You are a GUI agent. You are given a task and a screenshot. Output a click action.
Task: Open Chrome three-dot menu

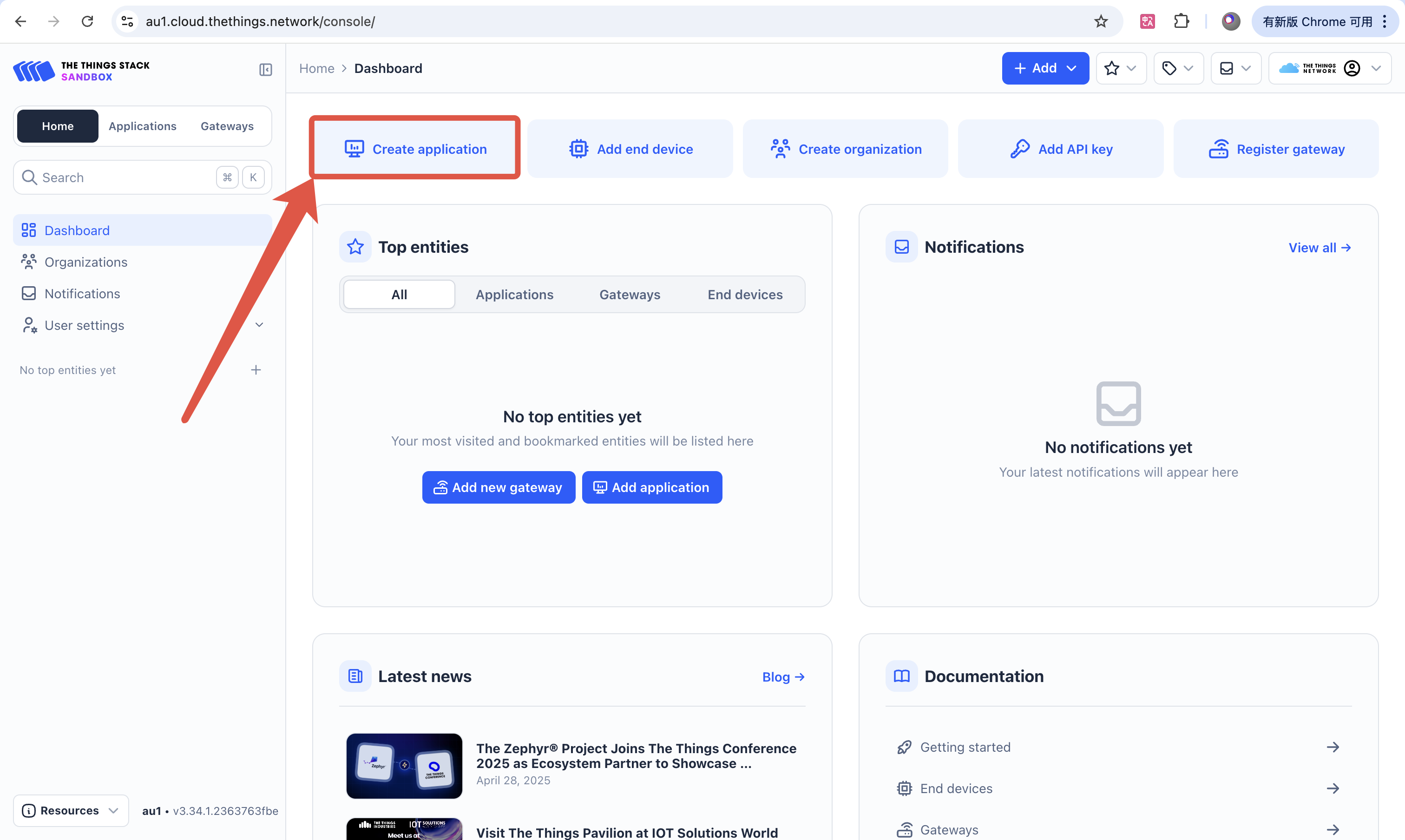pyautogui.click(x=1385, y=21)
